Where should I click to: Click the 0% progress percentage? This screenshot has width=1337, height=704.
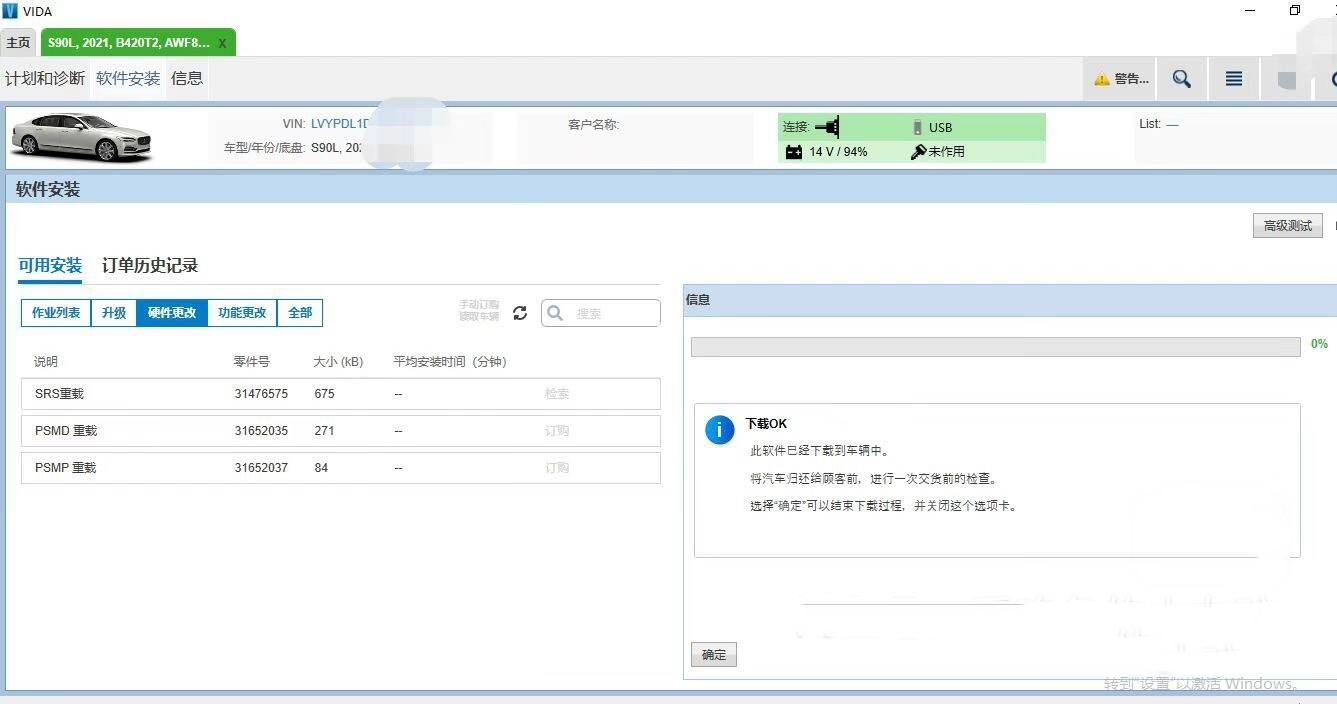(x=1319, y=344)
